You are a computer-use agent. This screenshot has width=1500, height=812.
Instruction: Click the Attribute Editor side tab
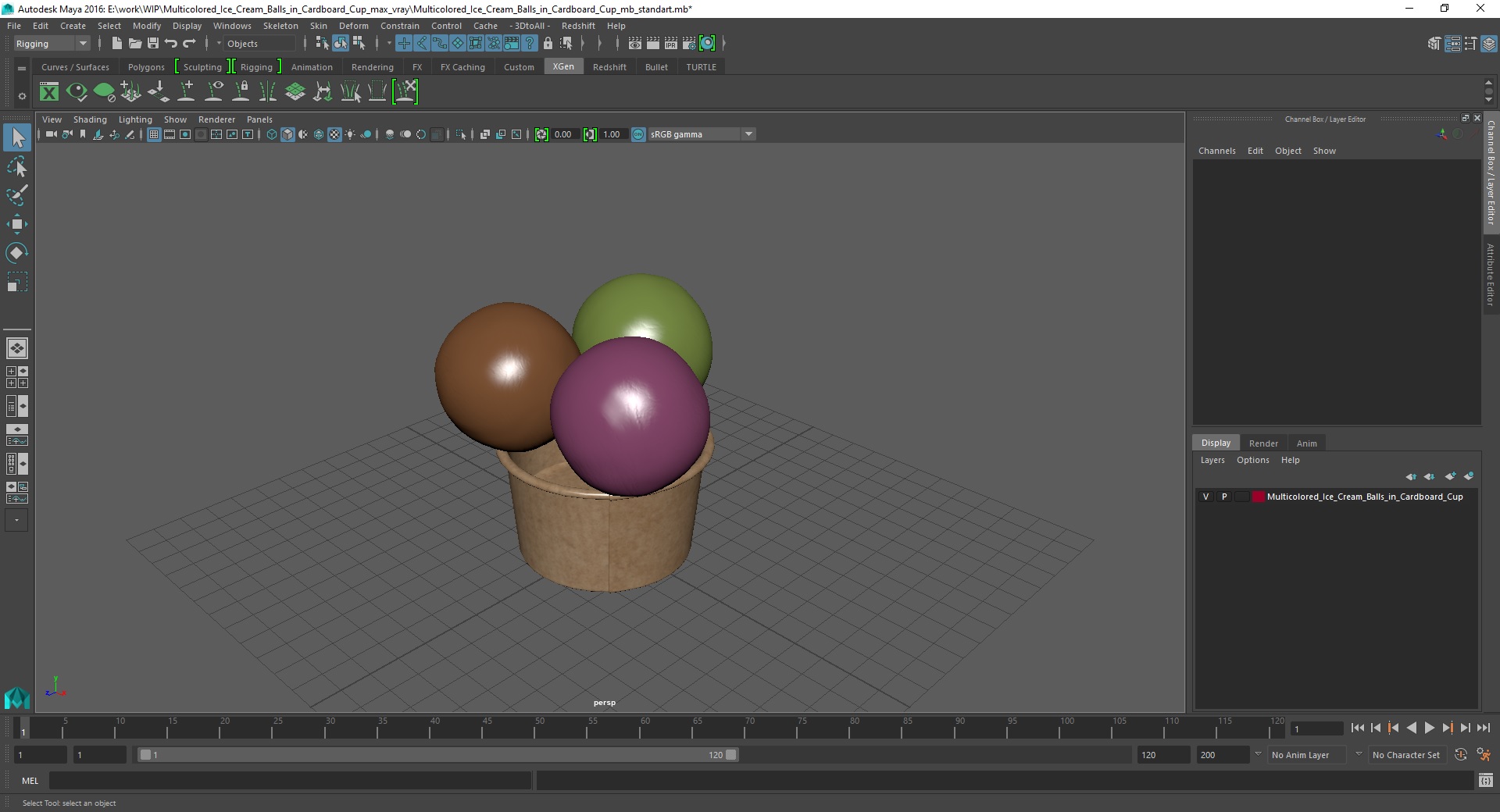pyautogui.click(x=1491, y=275)
